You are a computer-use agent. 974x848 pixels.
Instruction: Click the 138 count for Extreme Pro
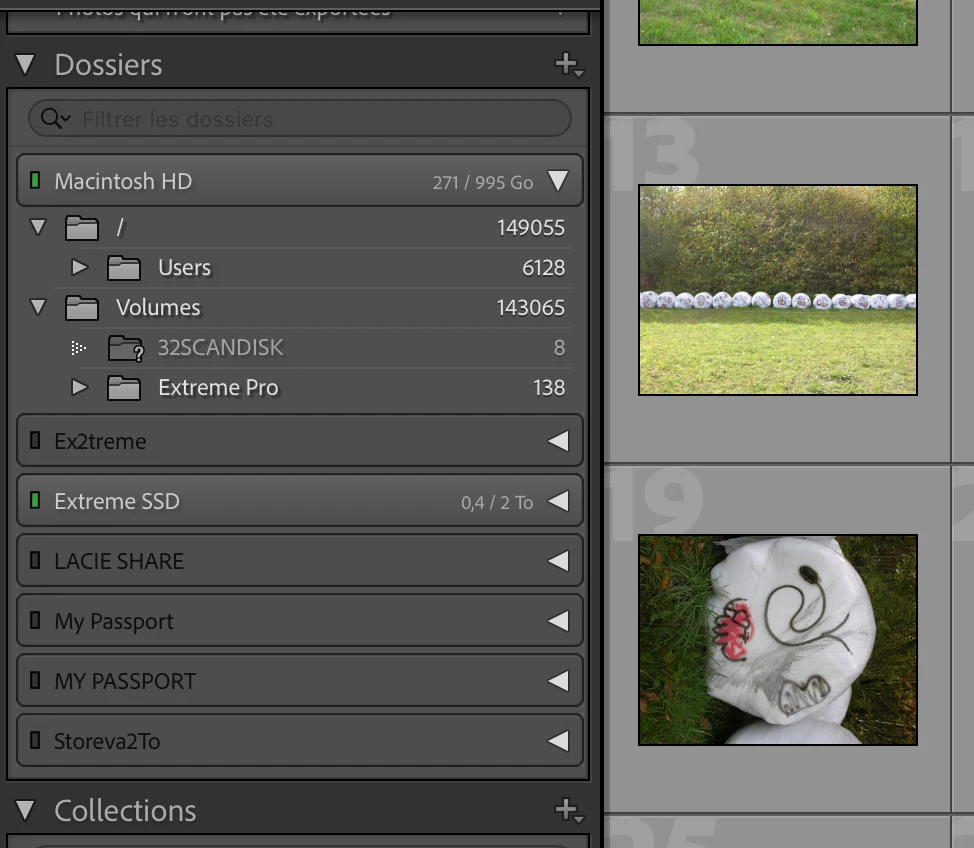549,388
